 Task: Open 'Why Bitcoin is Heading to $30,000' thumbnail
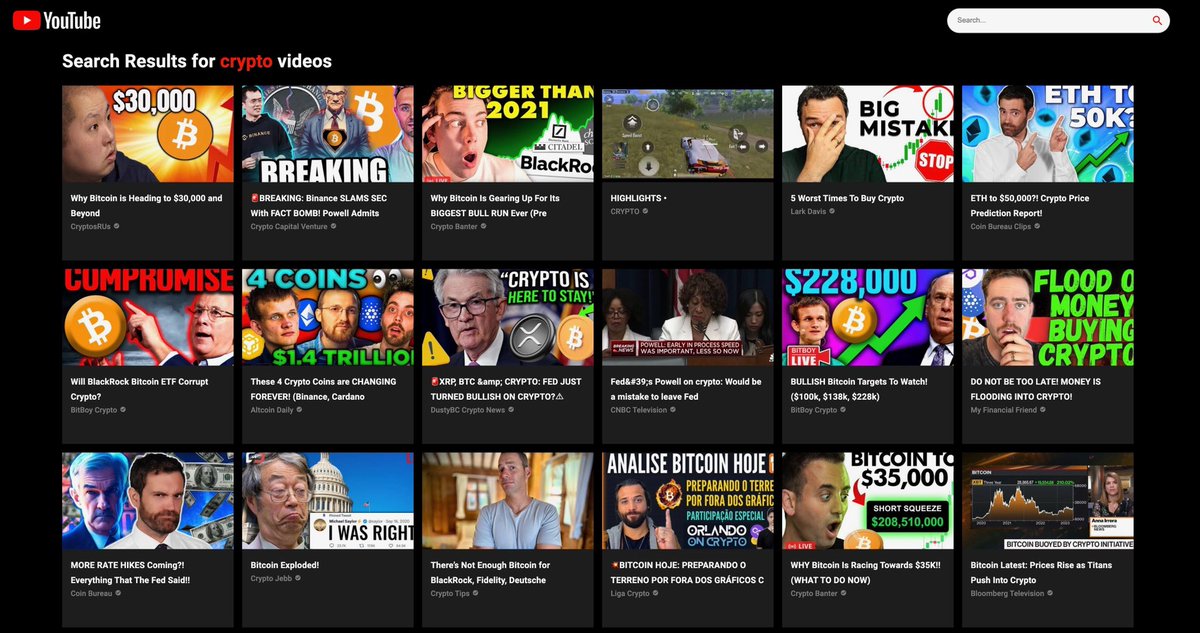pyautogui.click(x=147, y=133)
